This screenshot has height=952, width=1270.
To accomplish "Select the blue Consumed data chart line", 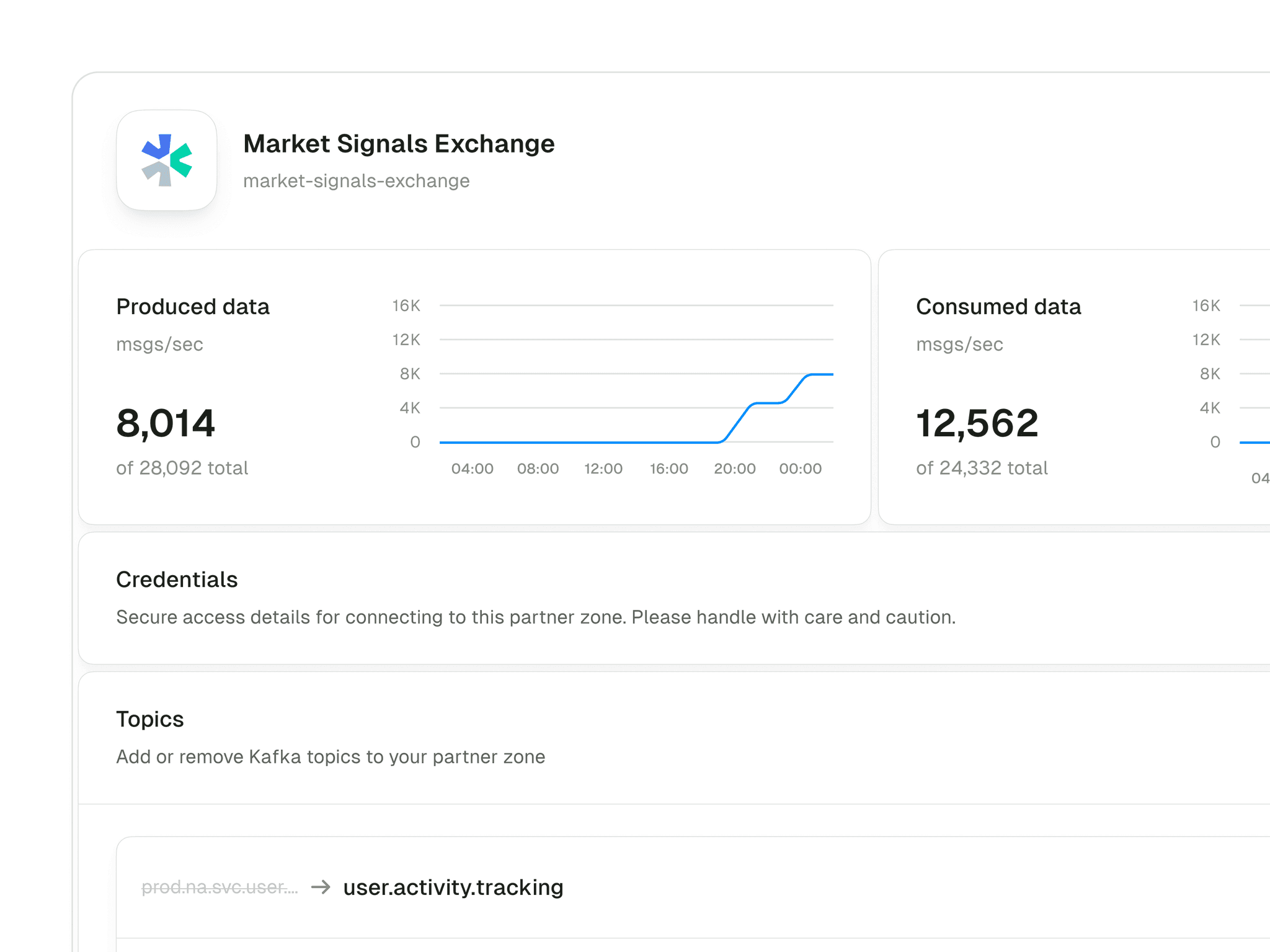I will [1253, 443].
